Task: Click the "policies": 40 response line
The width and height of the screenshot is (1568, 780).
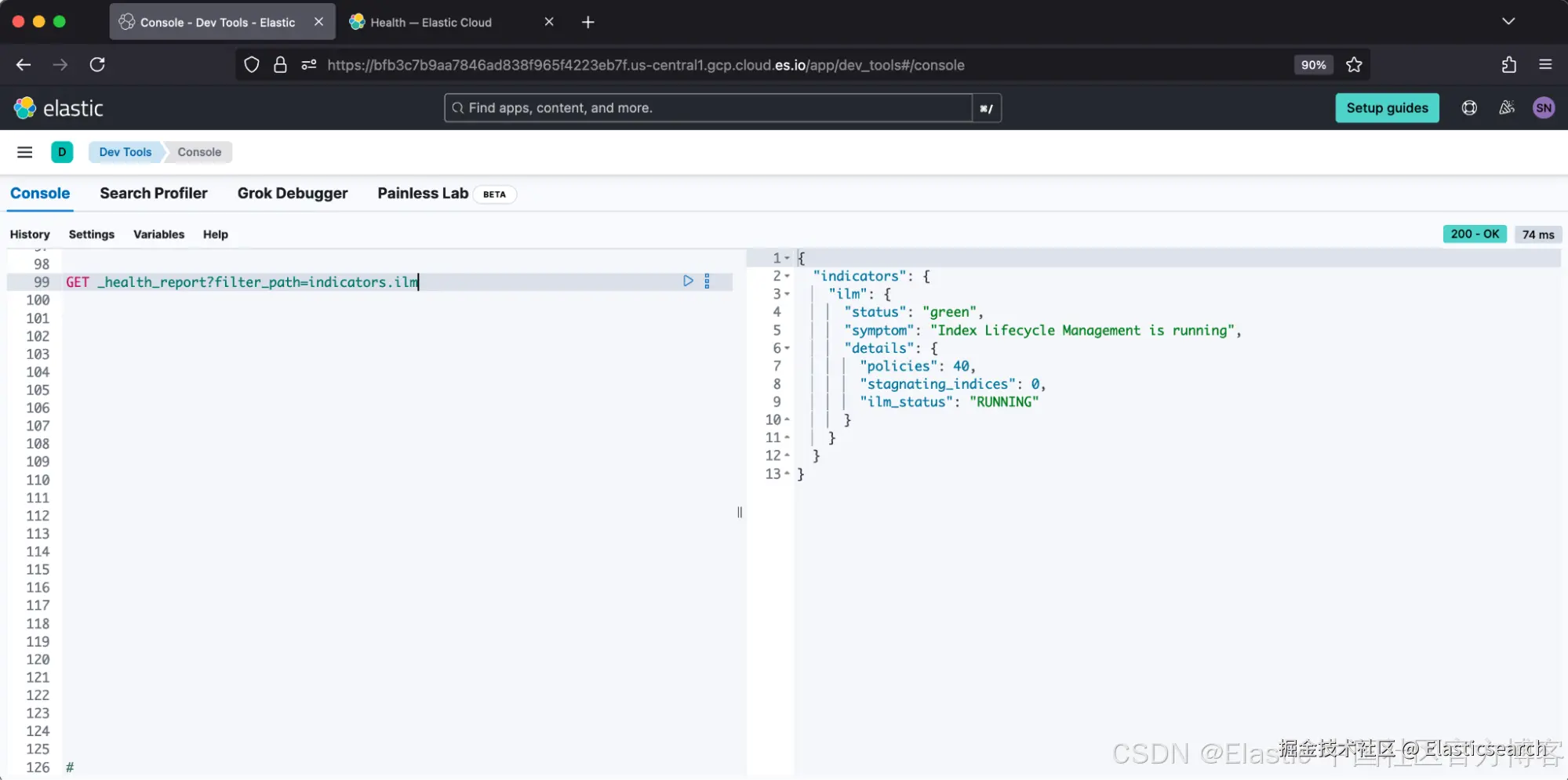Action: (x=918, y=366)
